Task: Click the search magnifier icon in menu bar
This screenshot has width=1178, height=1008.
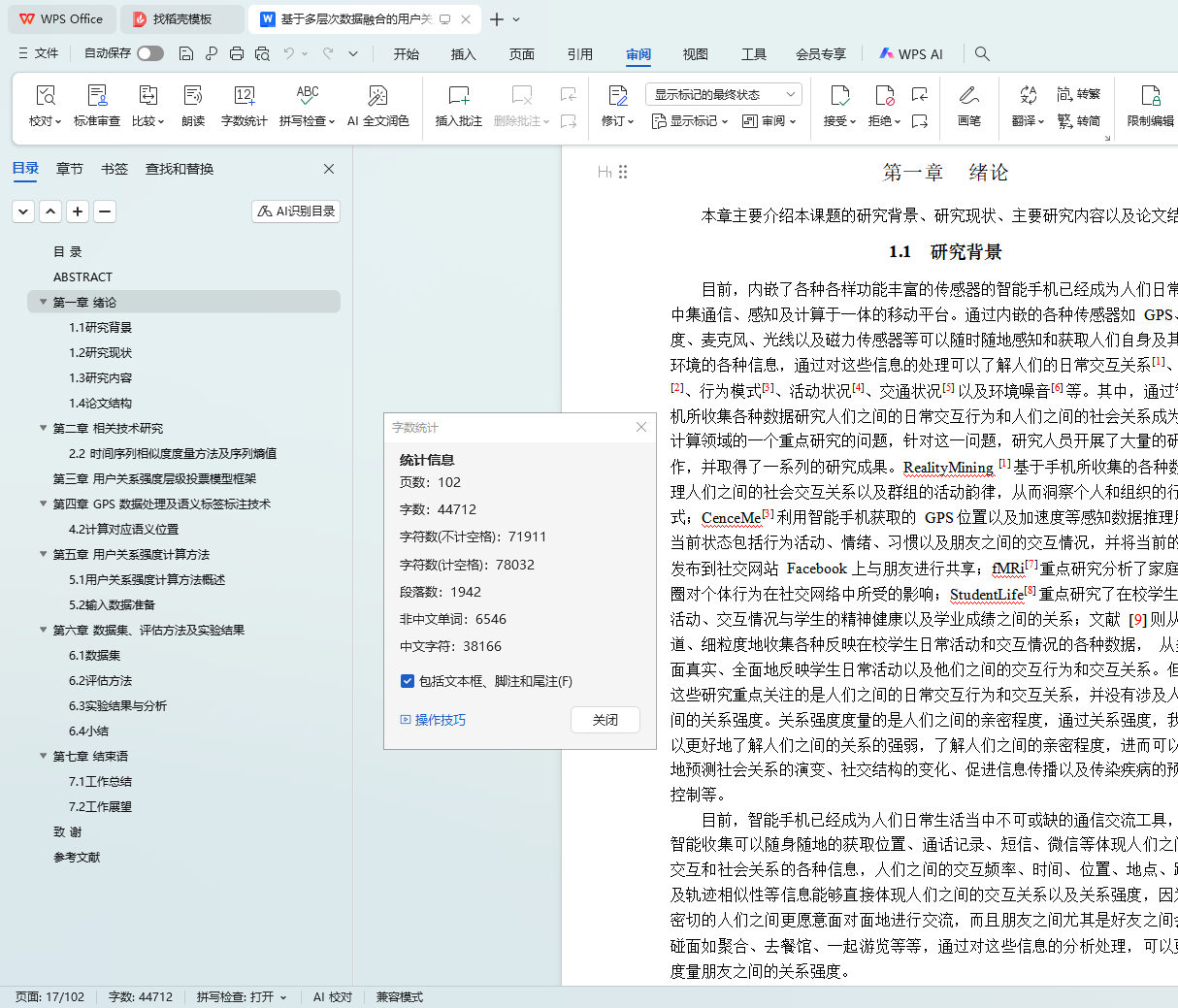Action: coord(982,54)
